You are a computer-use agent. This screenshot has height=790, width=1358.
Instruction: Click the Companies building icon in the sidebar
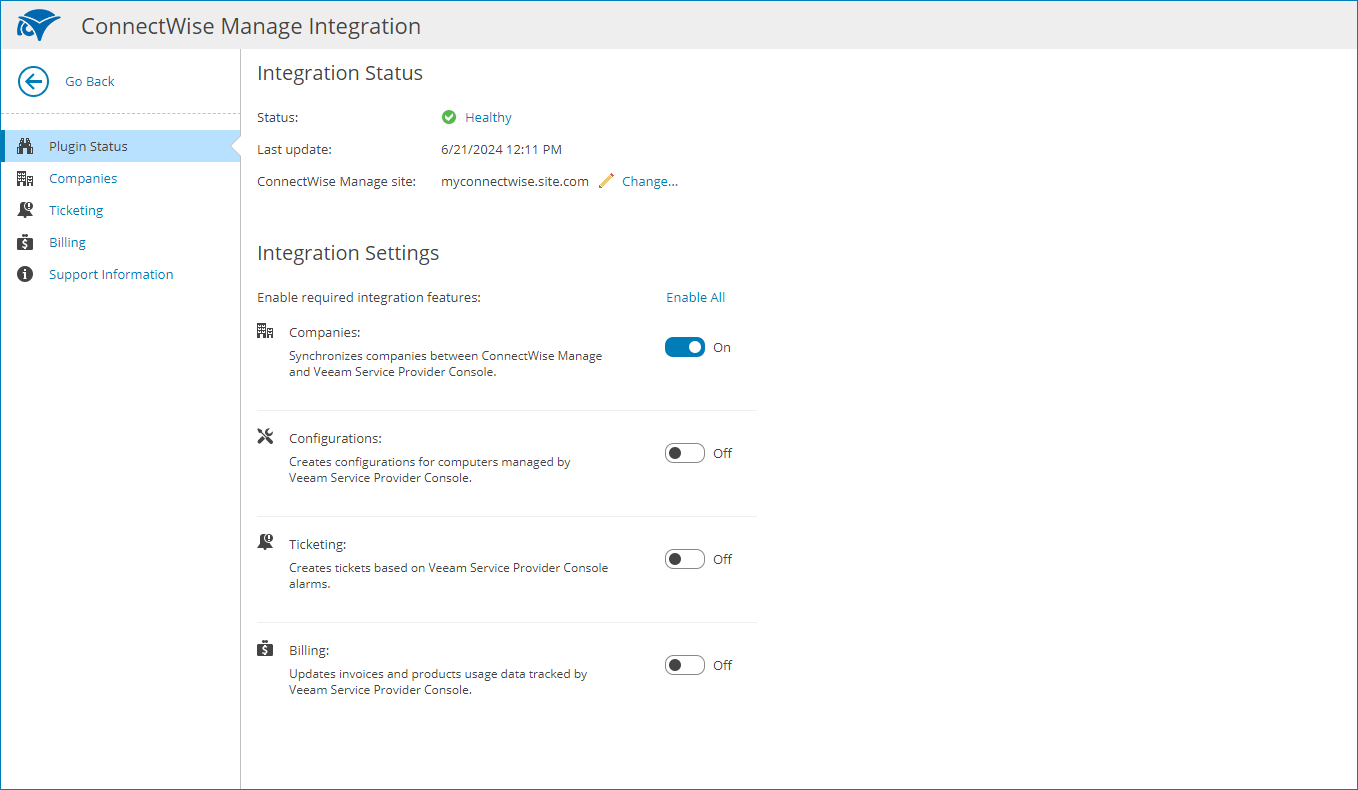click(24, 177)
